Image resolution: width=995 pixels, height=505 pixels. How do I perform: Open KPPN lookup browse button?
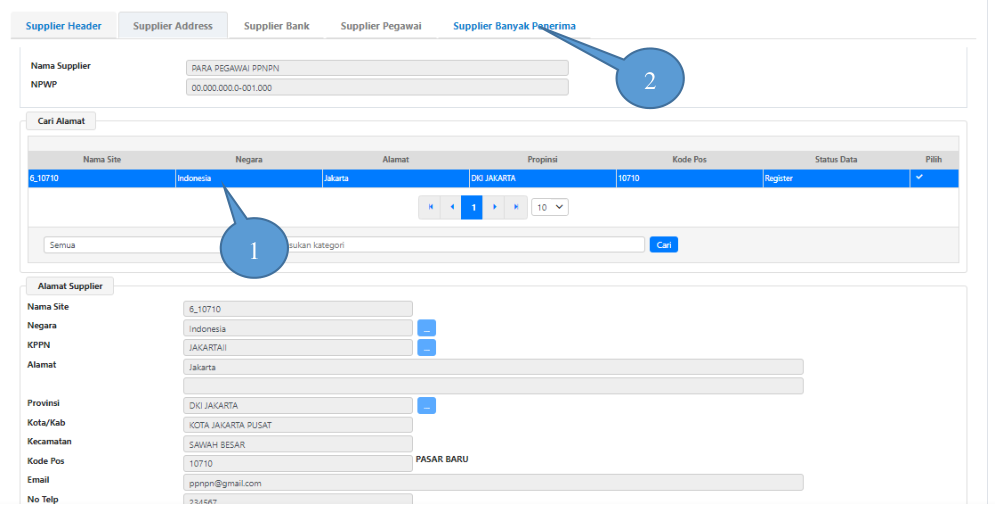pyautogui.click(x=426, y=348)
